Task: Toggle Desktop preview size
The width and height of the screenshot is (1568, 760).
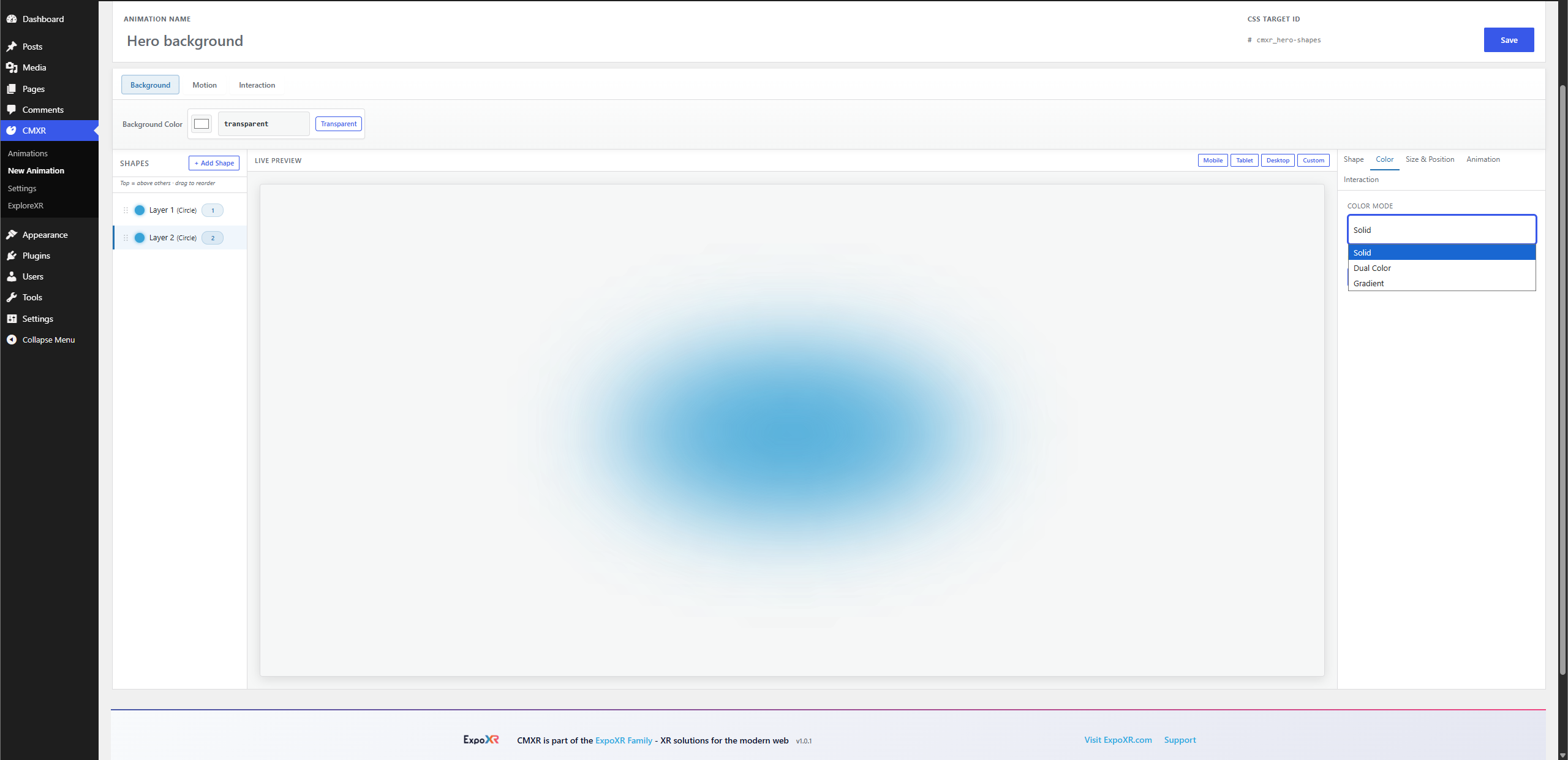Action: [x=1278, y=161]
